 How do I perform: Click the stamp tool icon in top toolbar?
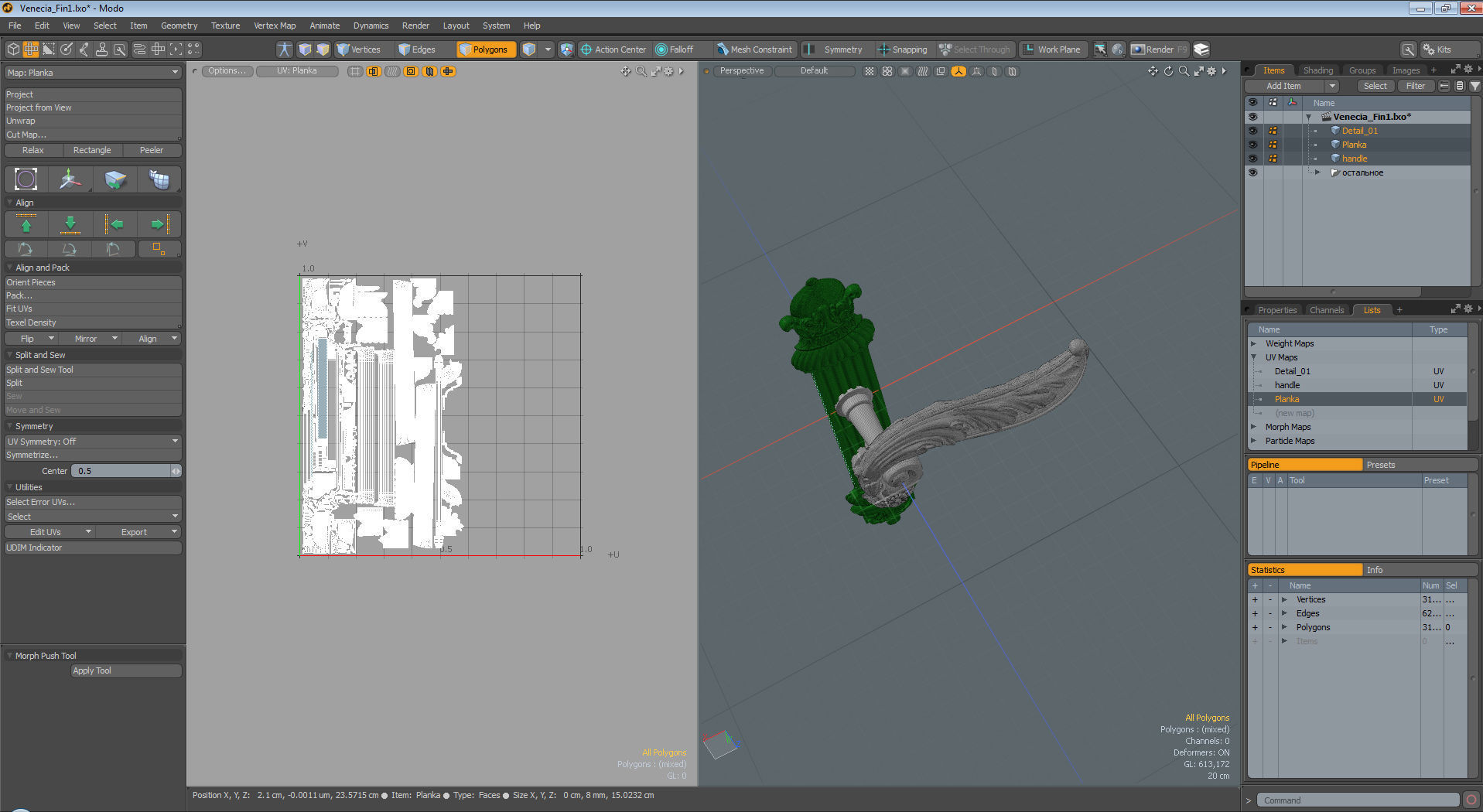click(x=101, y=49)
